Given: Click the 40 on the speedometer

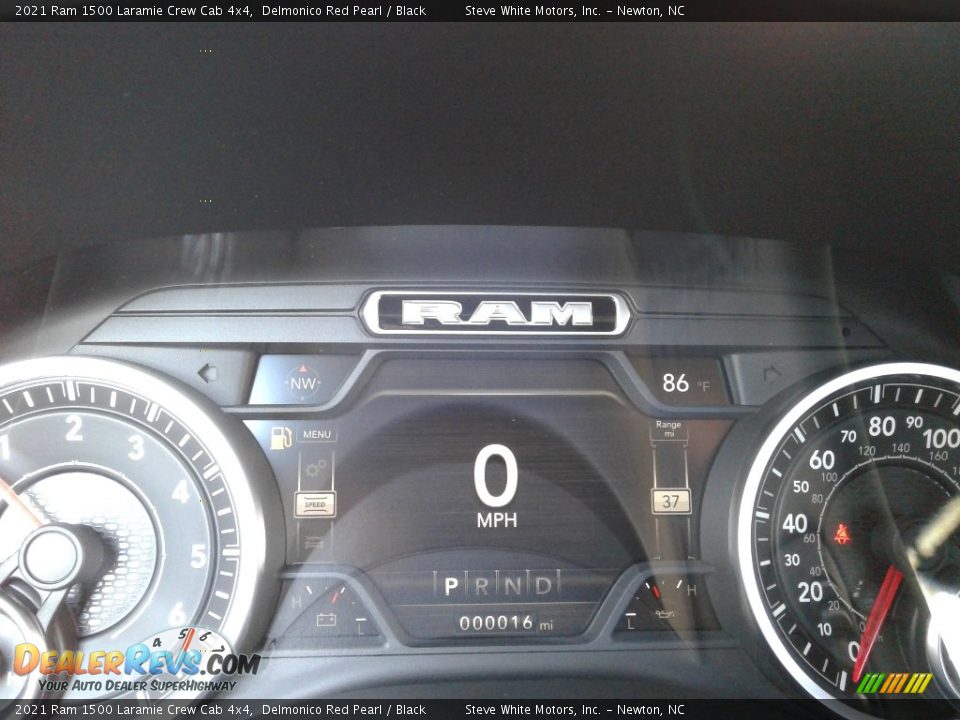Looking at the screenshot, I should (795, 523).
